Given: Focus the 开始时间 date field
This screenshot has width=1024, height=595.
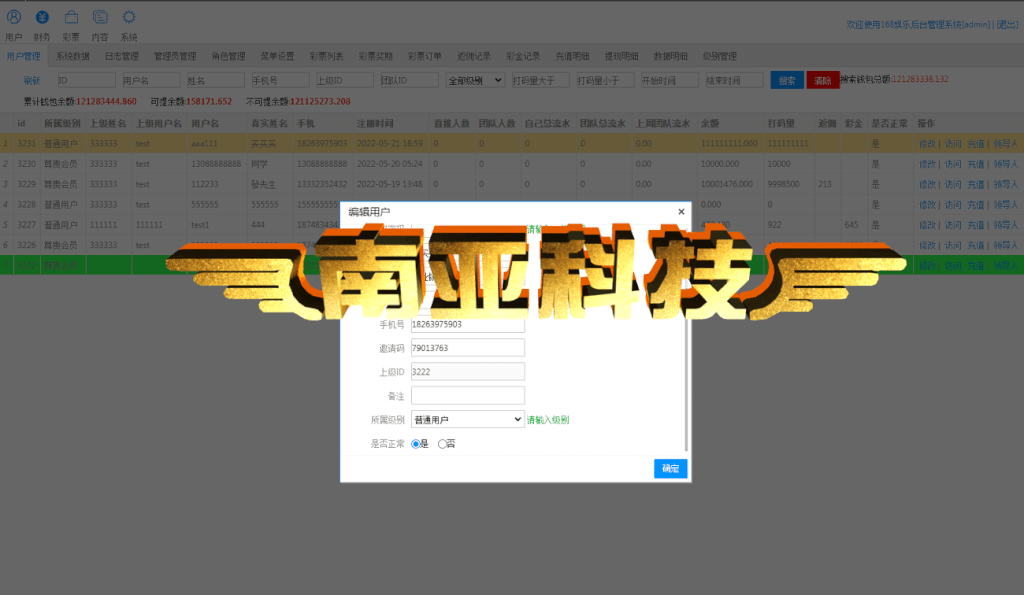Looking at the screenshot, I should coord(669,80).
